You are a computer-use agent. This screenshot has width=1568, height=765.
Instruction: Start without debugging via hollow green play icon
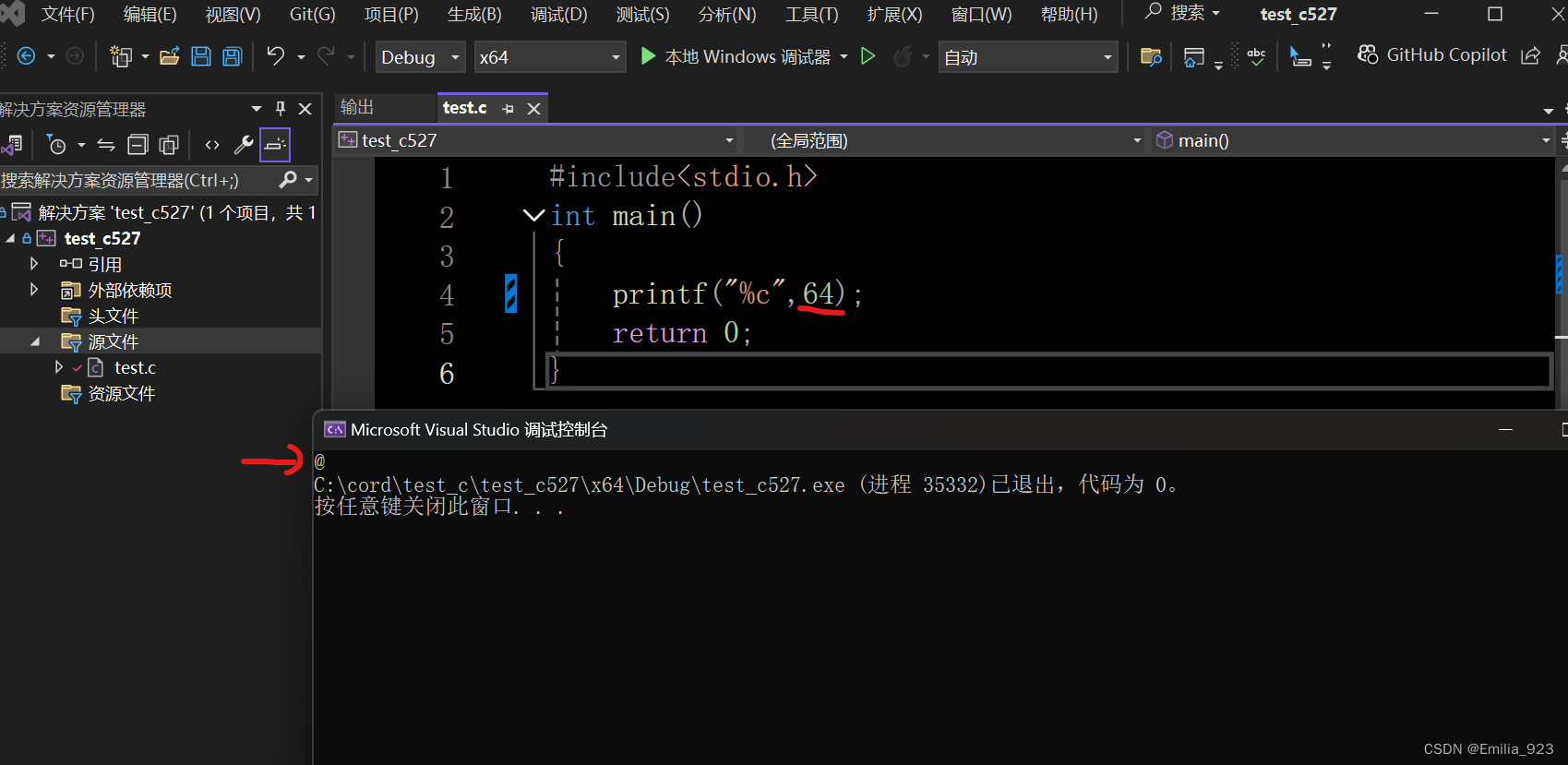coord(868,56)
